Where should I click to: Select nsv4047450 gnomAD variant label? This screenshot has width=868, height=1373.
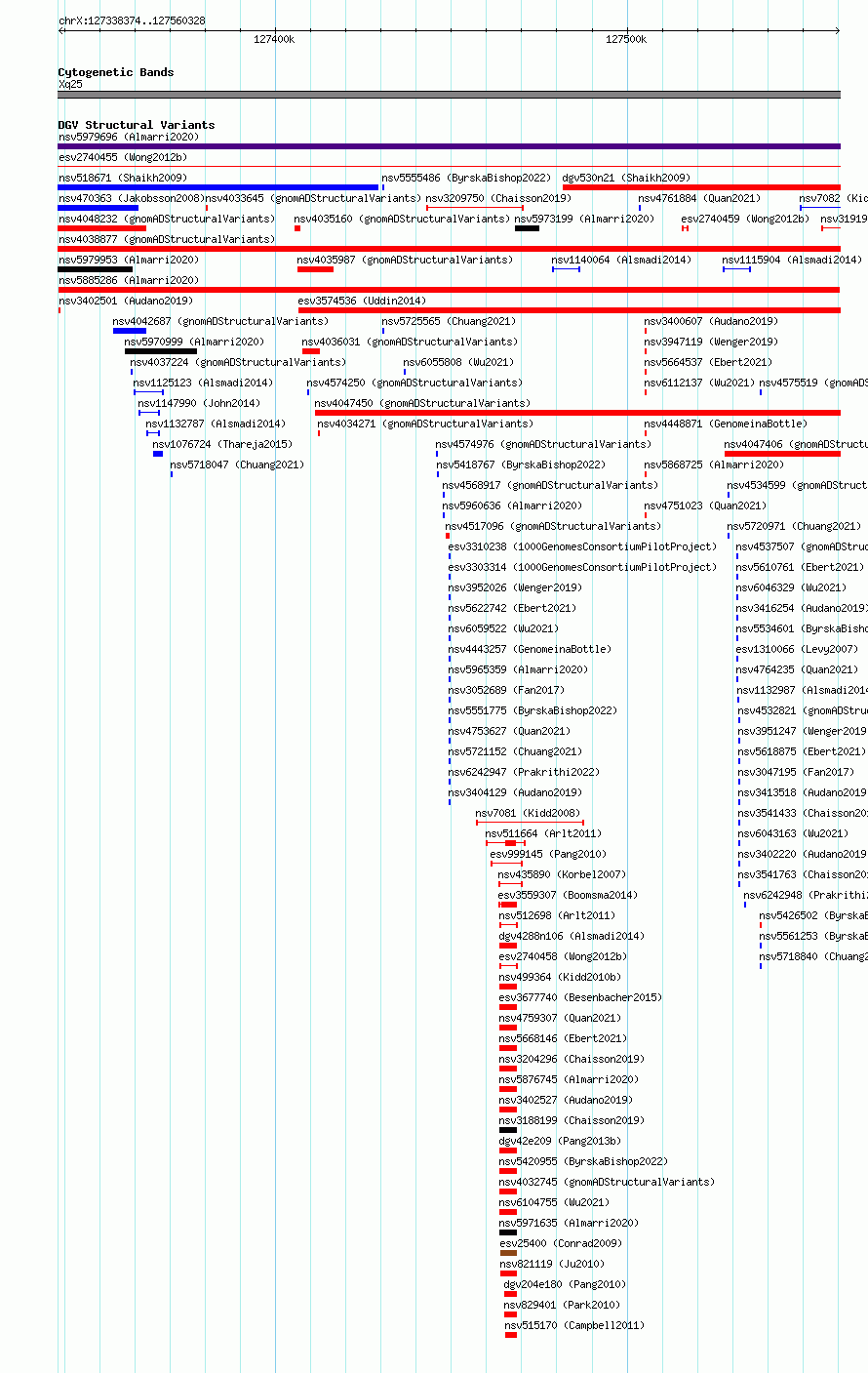point(422,403)
